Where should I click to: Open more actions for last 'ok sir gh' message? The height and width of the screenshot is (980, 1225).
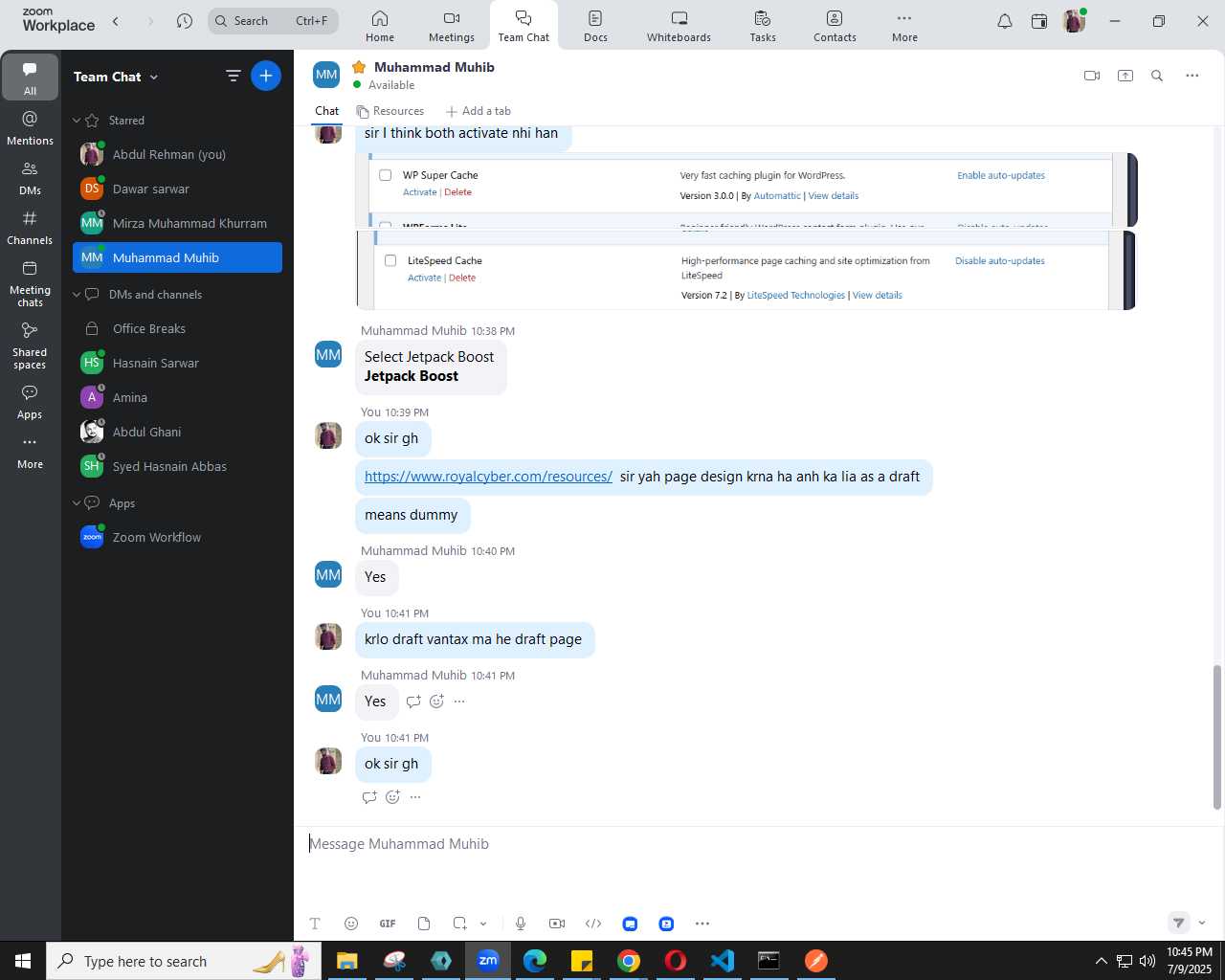point(415,797)
